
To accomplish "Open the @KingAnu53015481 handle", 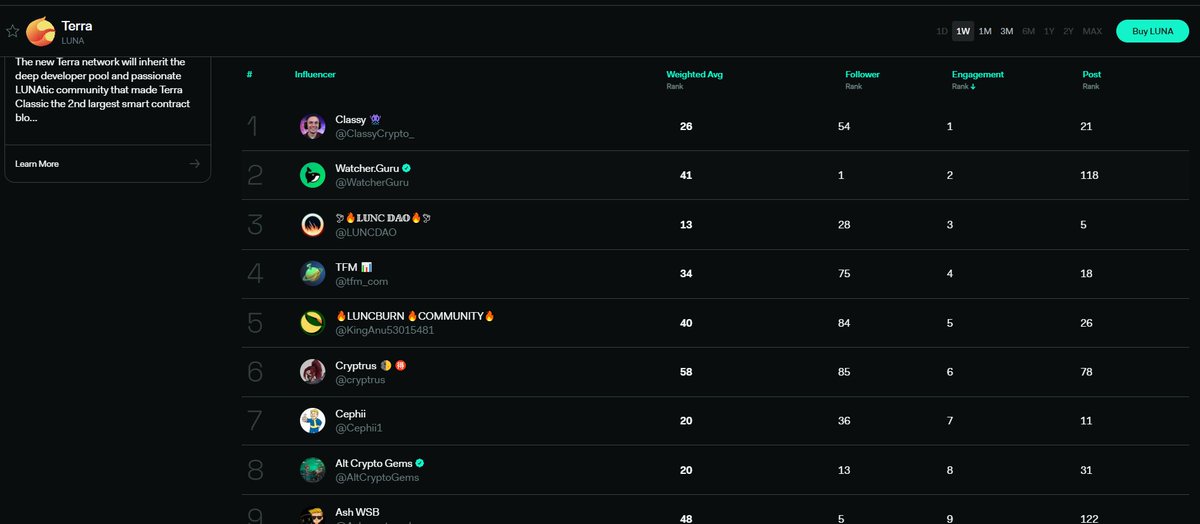I will 384,330.
